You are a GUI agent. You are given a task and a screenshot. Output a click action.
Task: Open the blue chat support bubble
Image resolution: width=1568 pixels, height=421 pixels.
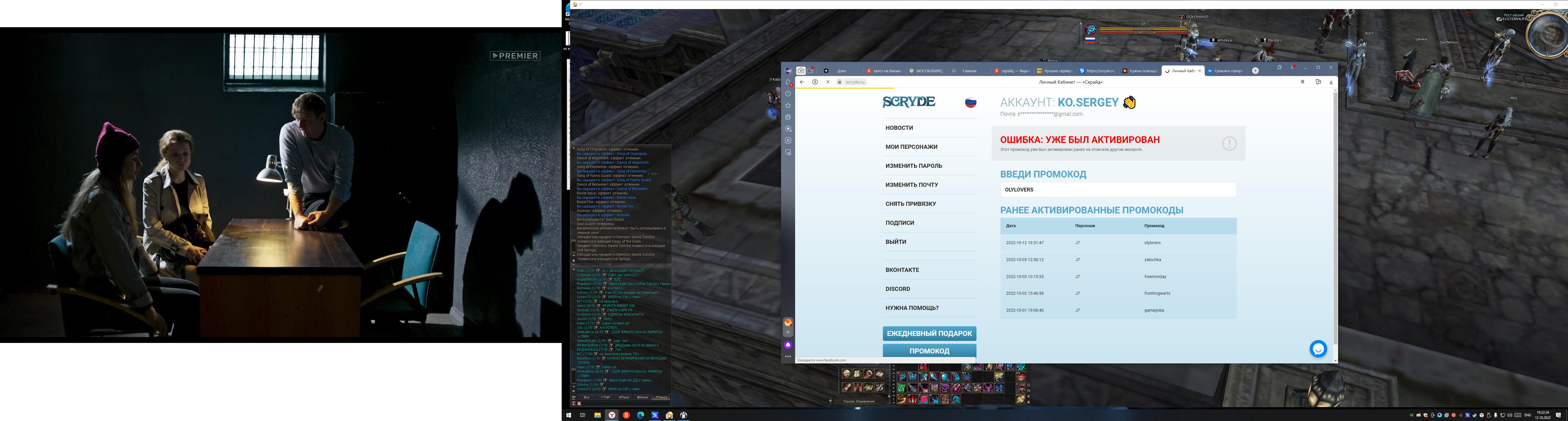1318,349
